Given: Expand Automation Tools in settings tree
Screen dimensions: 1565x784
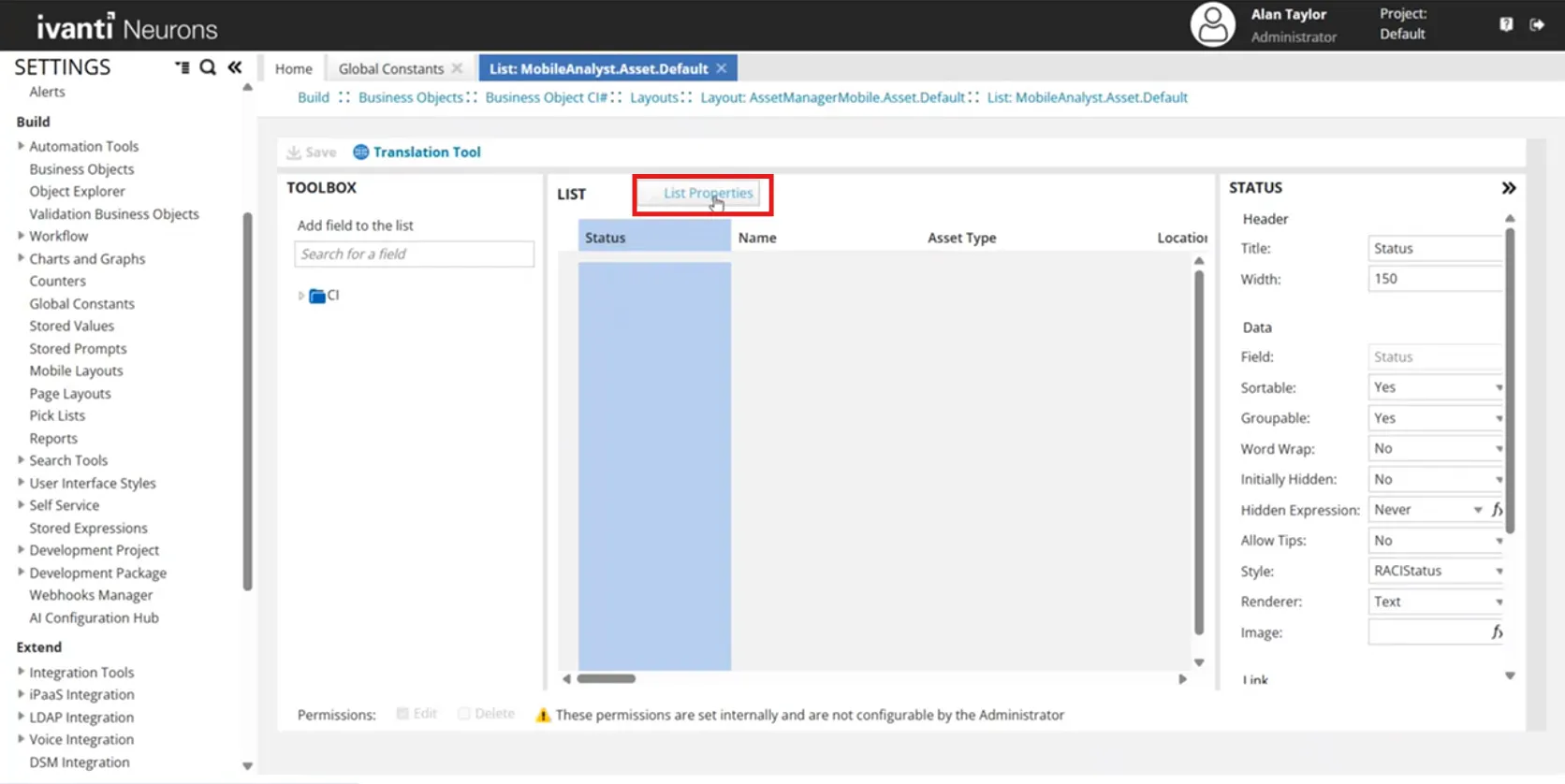Looking at the screenshot, I should click(21, 146).
